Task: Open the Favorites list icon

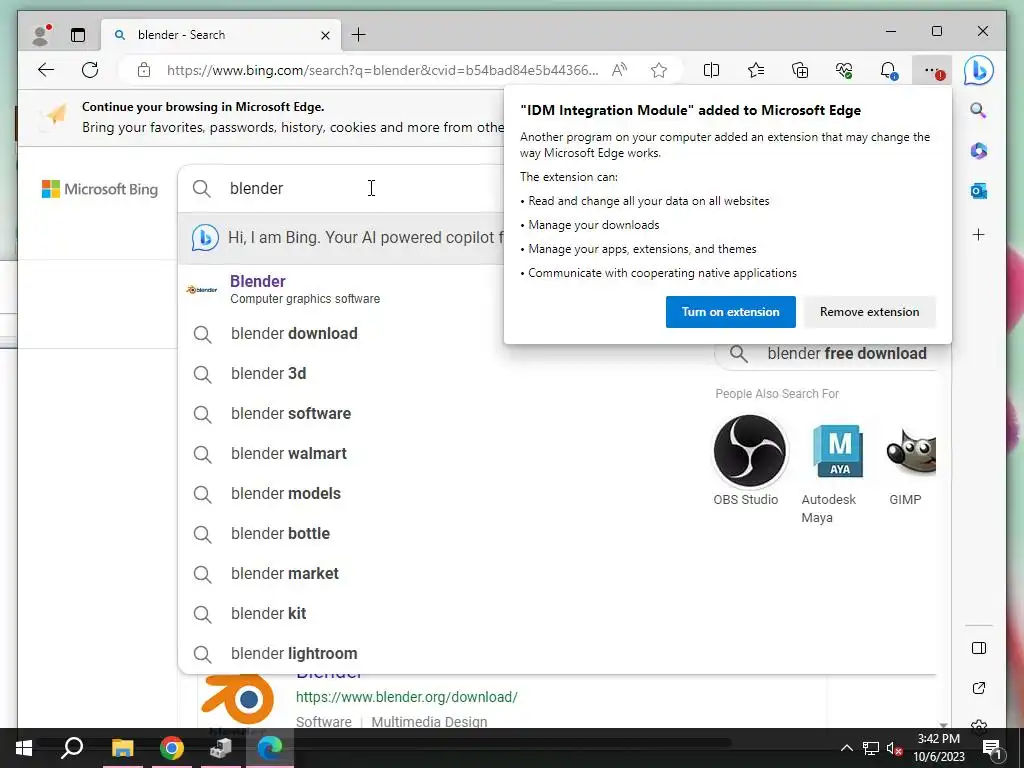Action: point(756,70)
